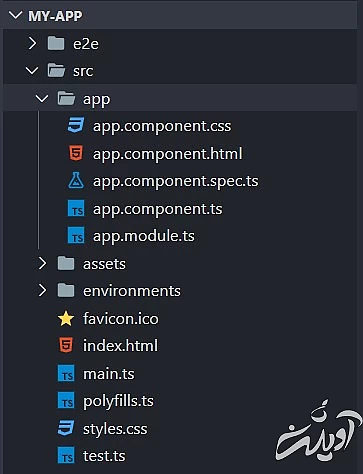
Task: Select the app.module.ts file name
Action: 144,236
